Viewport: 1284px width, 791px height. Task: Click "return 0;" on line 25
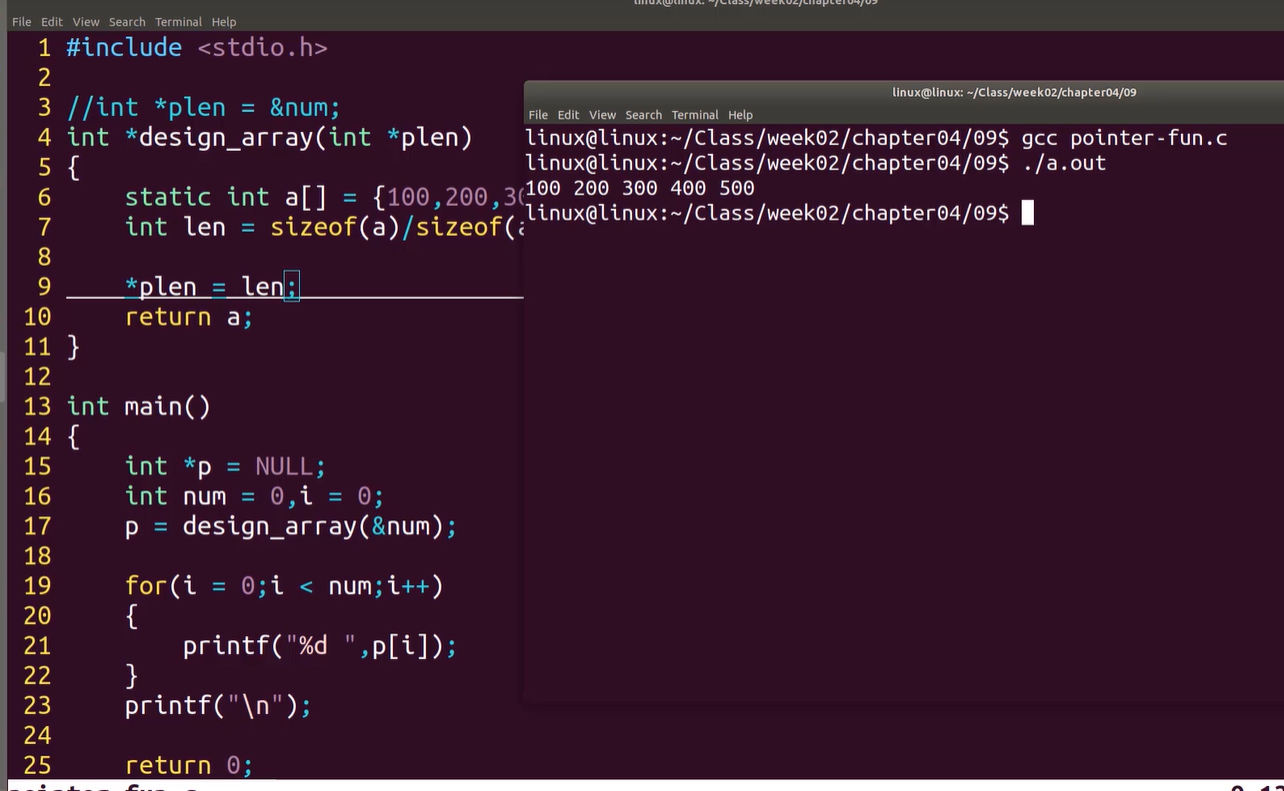(189, 766)
